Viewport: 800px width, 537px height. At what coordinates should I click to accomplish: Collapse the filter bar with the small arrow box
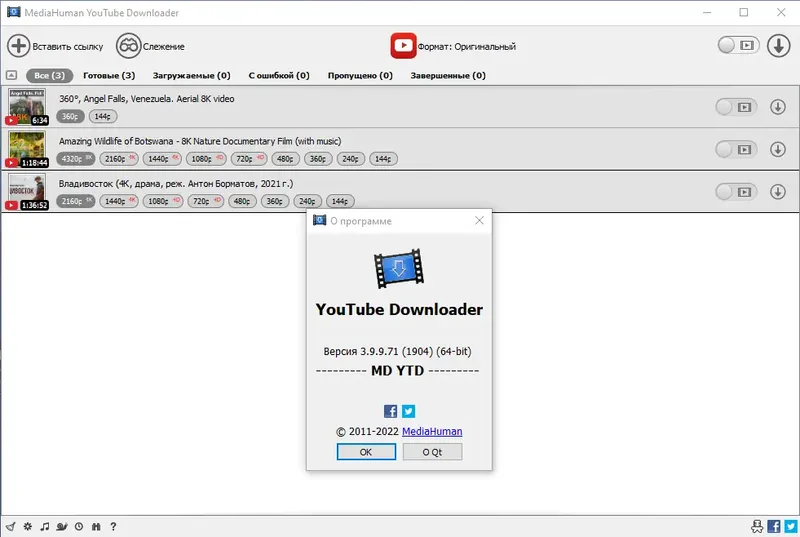[x=11, y=75]
